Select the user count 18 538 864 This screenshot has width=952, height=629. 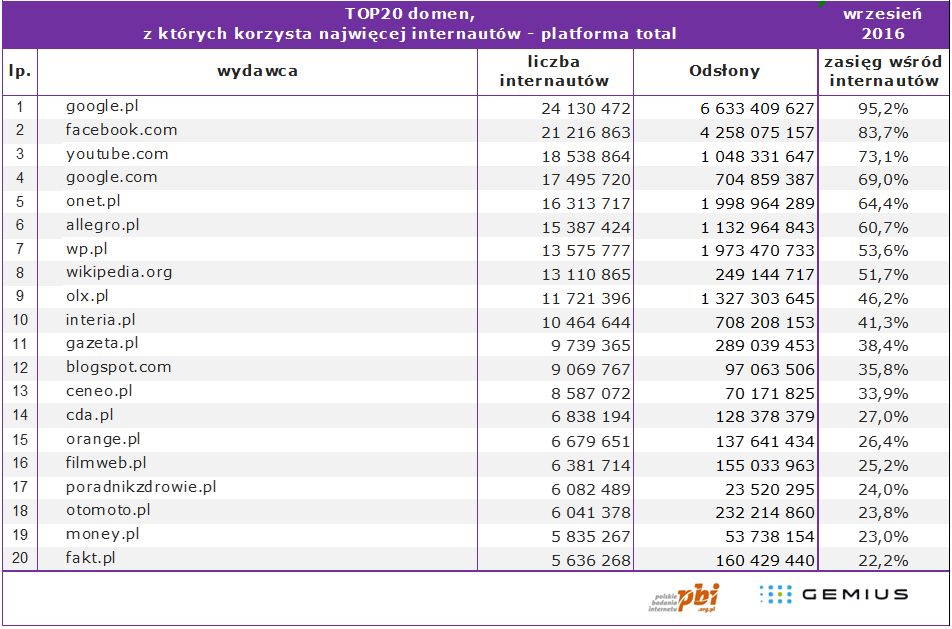[586, 156]
